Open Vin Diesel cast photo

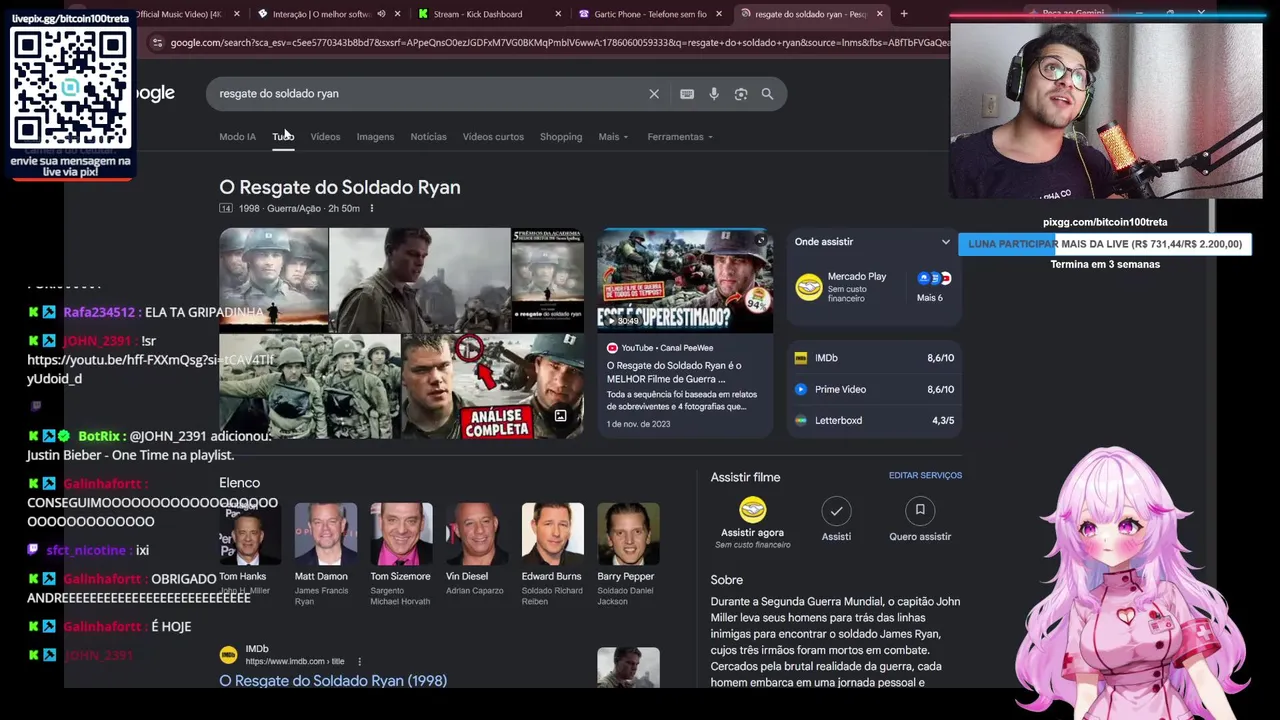pyautogui.click(x=477, y=534)
